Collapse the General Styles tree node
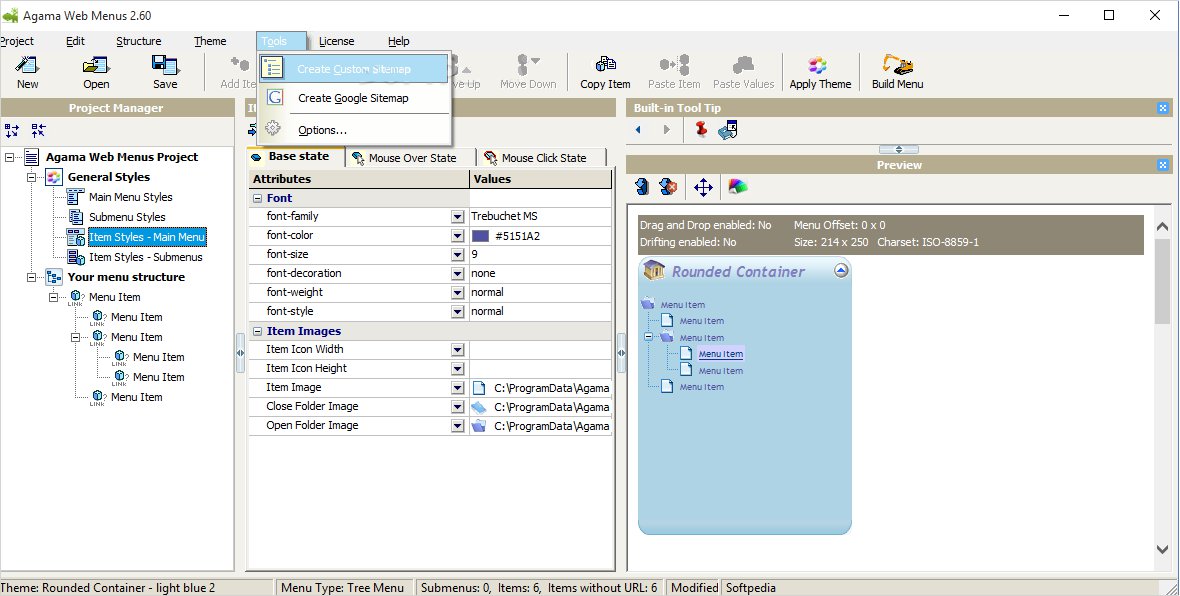 32,177
